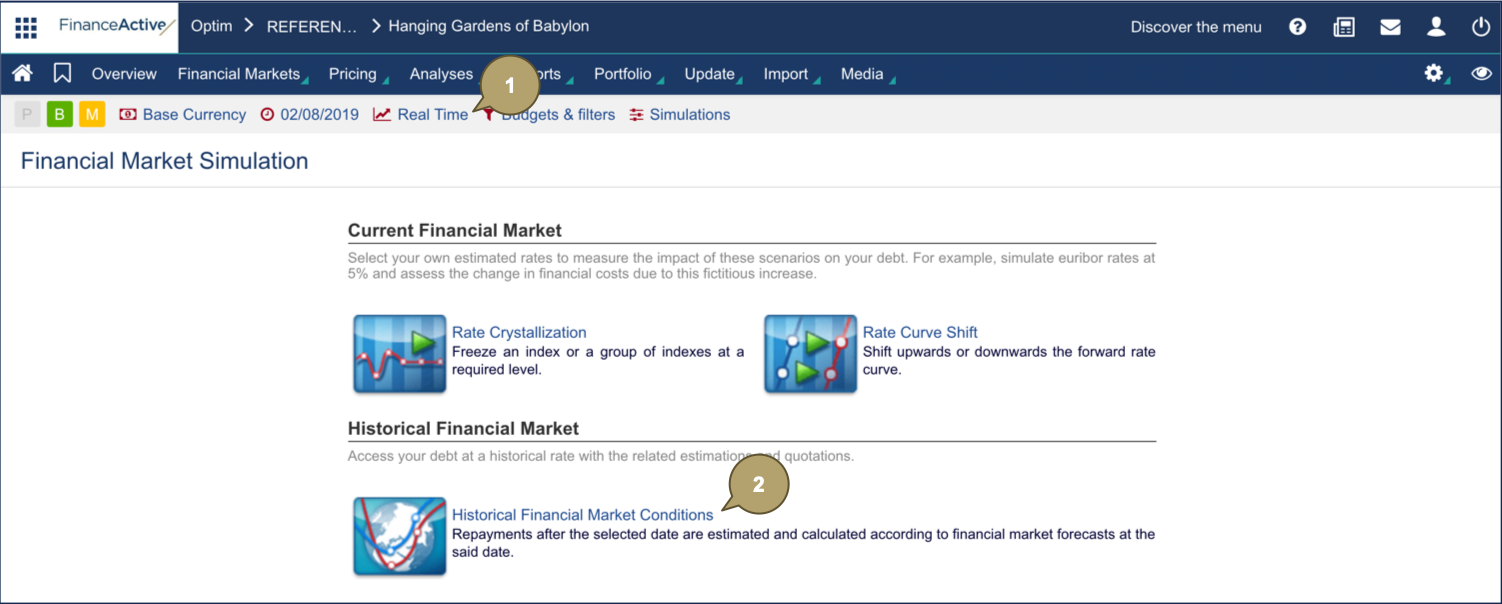Click the bookmark icon beside Overview
Image resolution: width=1502 pixels, height=604 pixels.
coord(62,73)
